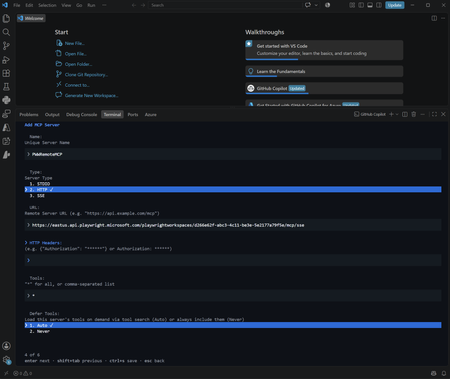Open the Run menu

[x=91, y=5]
